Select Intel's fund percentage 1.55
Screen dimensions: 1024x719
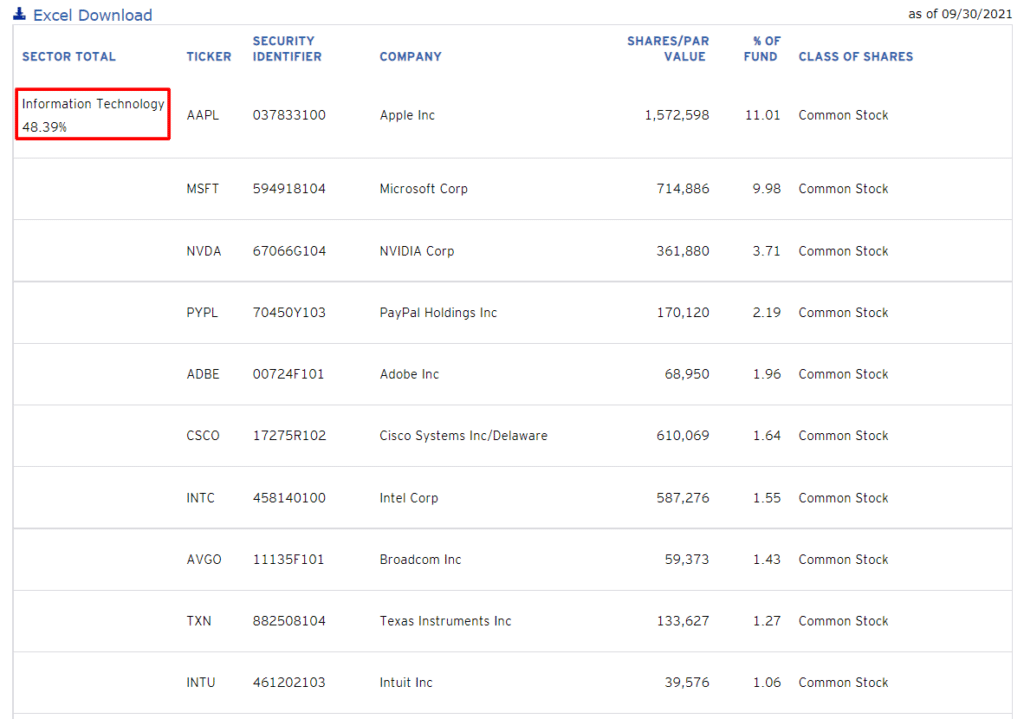pyautogui.click(x=767, y=498)
